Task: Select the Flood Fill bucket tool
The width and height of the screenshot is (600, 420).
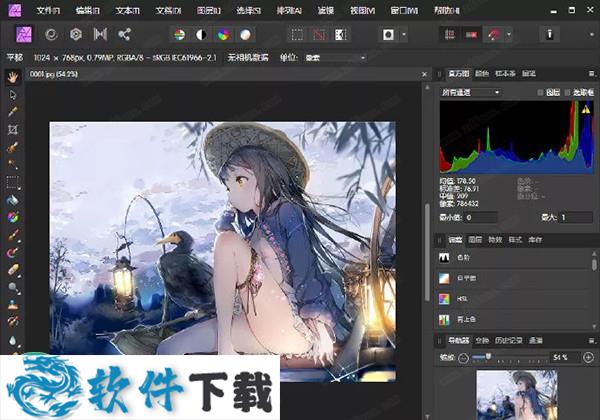Action: click(13, 200)
